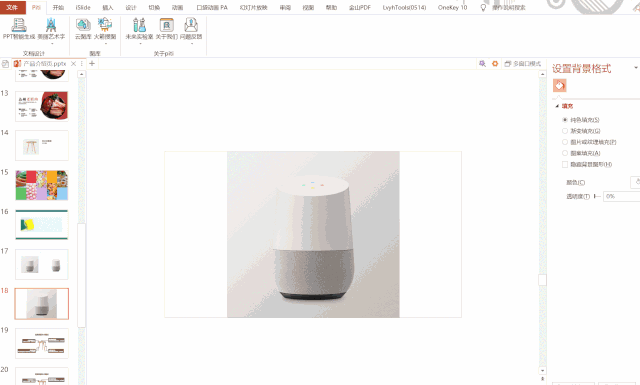
Task: Close the 产品介绍页.pptx tab
Action: [x=73, y=64]
